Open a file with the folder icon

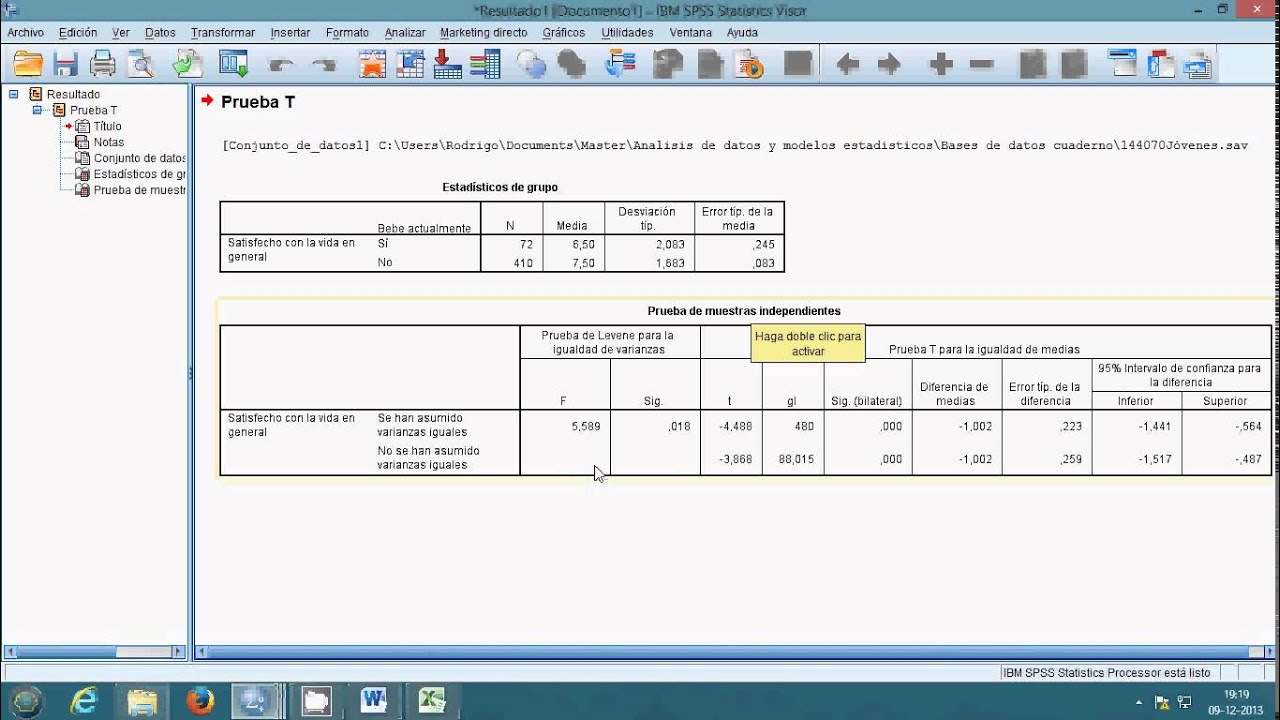(x=28, y=65)
